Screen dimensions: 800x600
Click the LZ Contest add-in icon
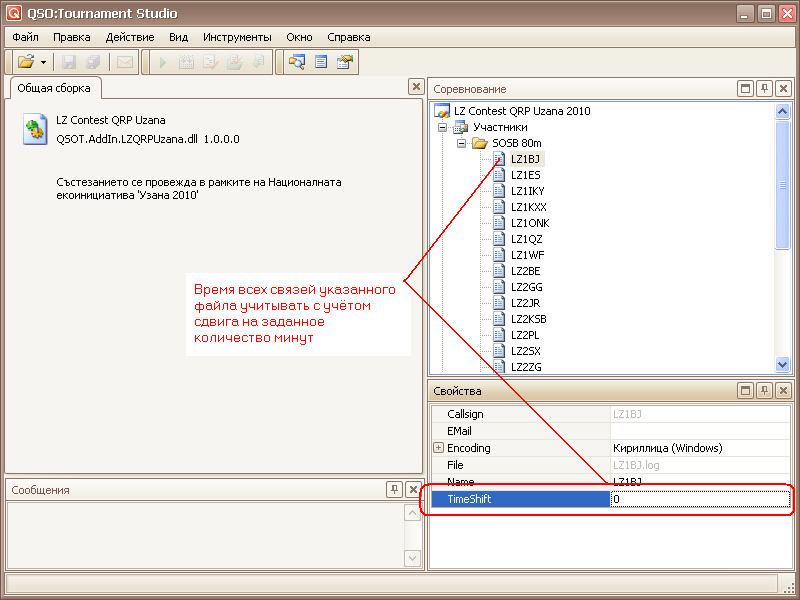pos(35,129)
